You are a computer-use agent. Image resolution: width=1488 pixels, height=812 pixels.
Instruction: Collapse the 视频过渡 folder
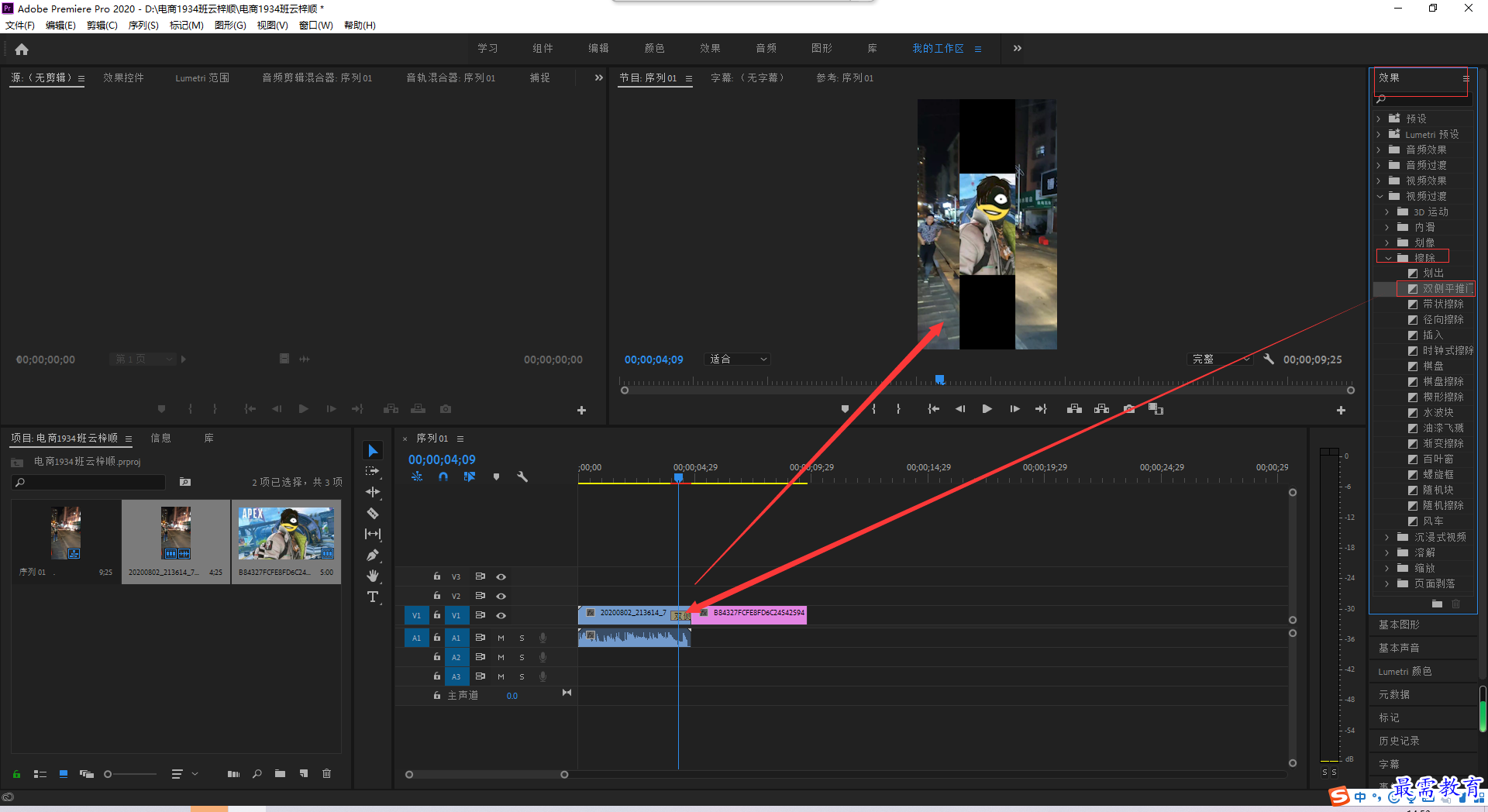click(x=1379, y=196)
